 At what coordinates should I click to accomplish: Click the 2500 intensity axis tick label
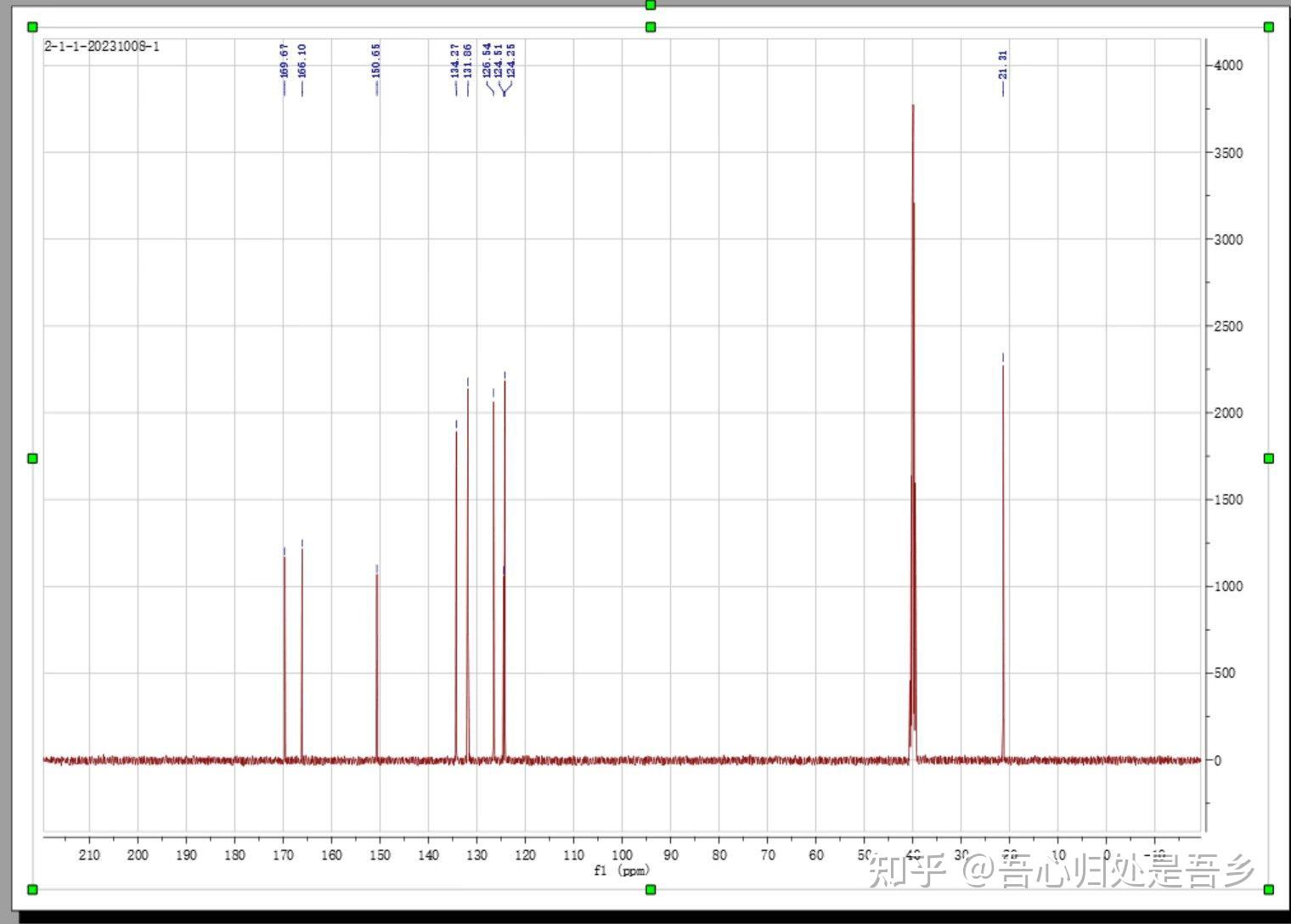1228,326
